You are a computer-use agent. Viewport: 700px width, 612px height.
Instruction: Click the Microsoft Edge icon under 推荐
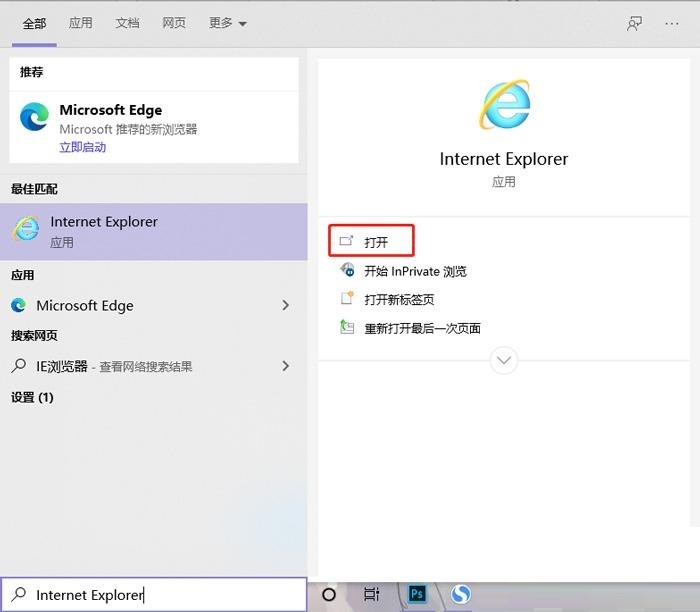coord(34,118)
